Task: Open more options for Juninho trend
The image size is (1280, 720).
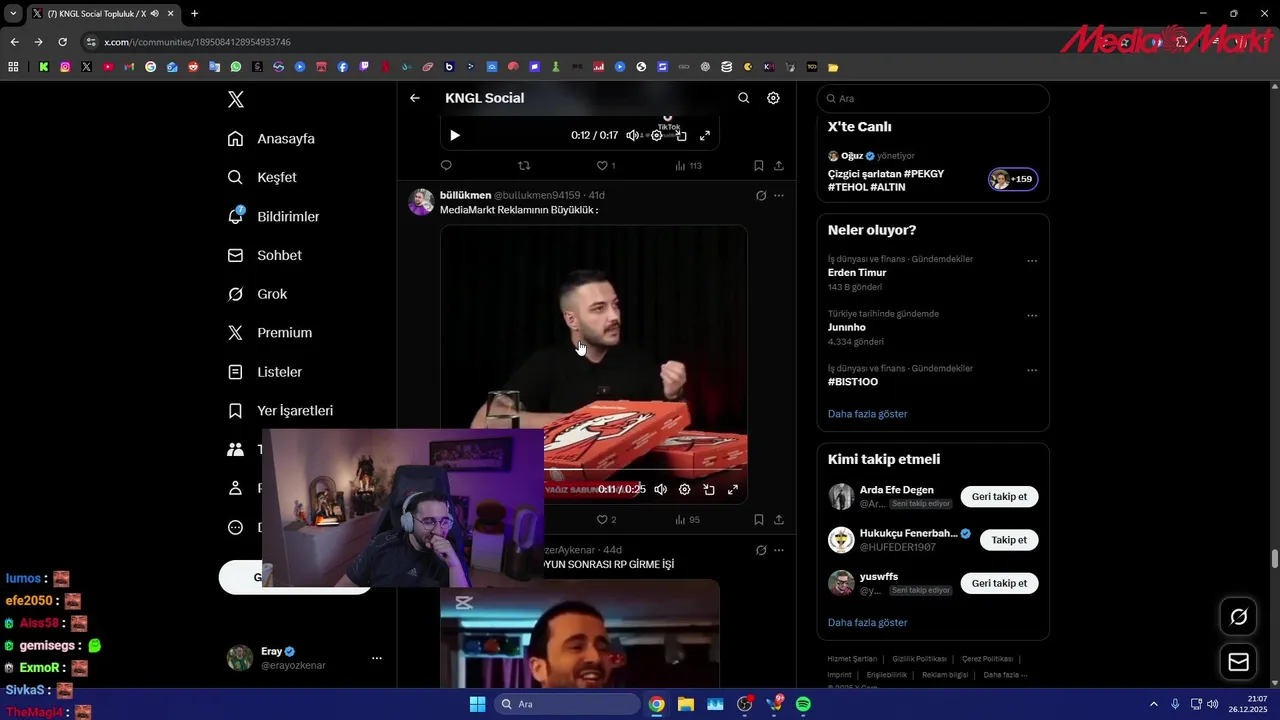Action: [x=1032, y=316]
